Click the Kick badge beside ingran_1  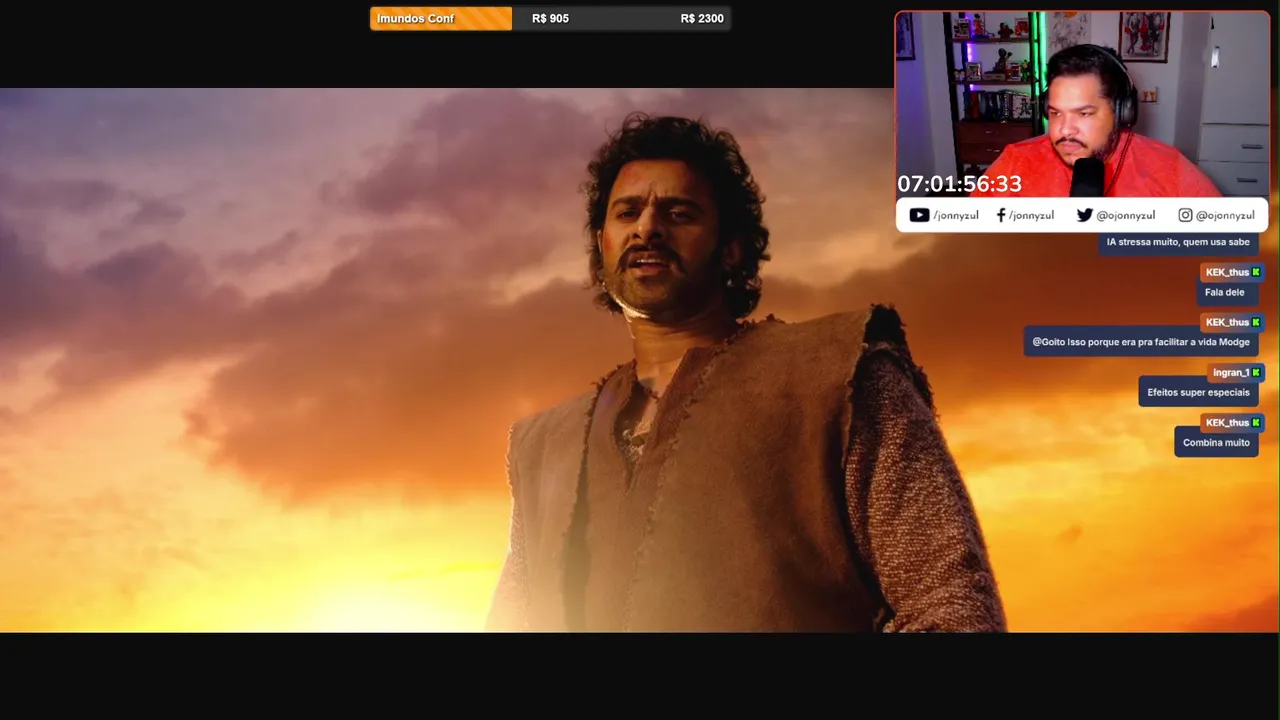(1256, 372)
